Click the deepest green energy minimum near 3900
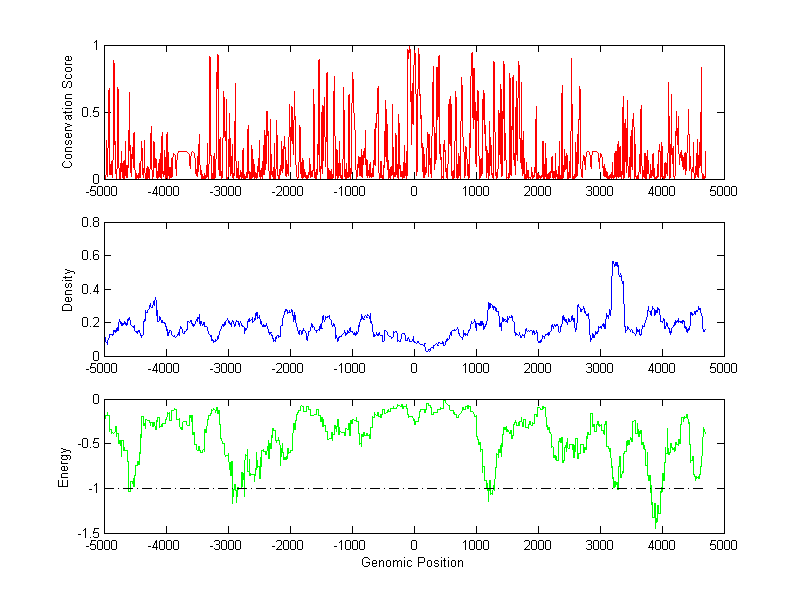 656,522
